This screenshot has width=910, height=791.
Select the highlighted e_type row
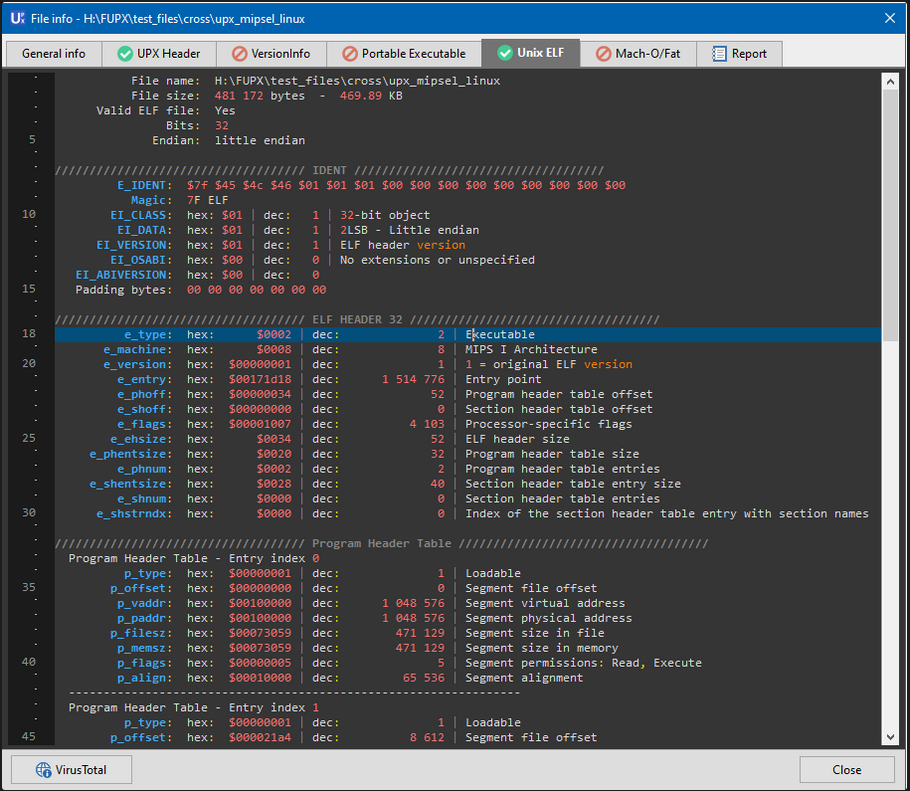[468, 335]
